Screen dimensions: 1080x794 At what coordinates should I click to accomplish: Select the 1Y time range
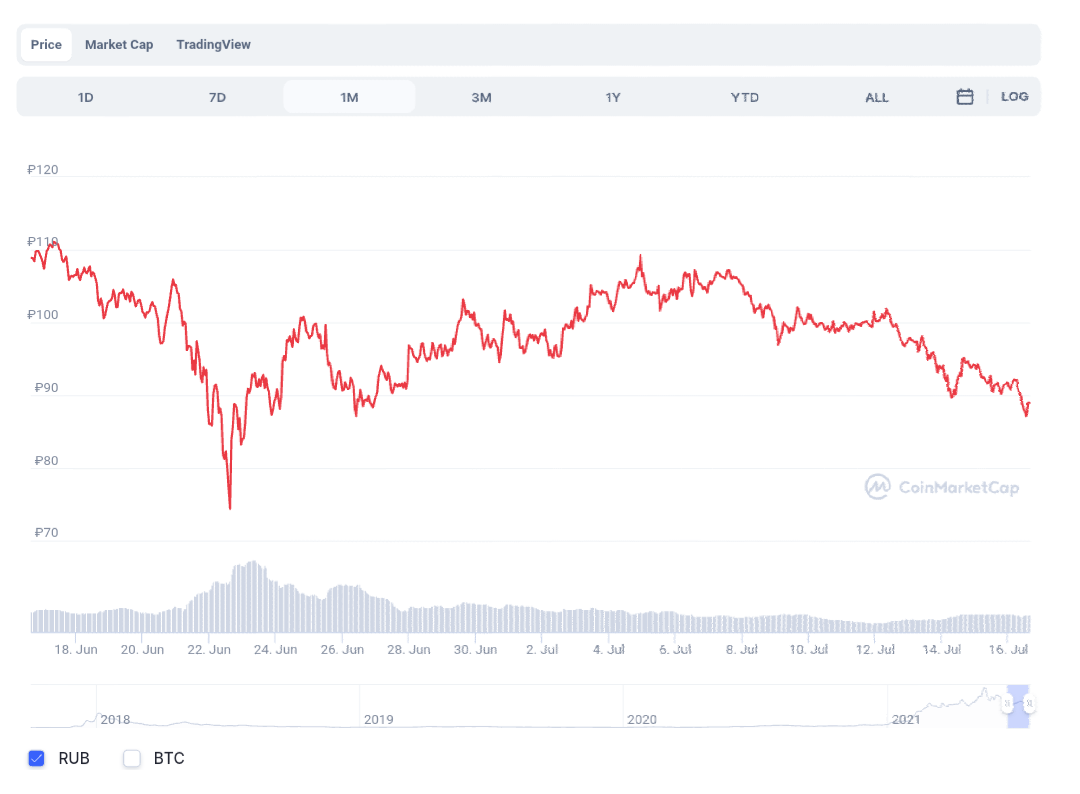pyautogui.click(x=613, y=96)
